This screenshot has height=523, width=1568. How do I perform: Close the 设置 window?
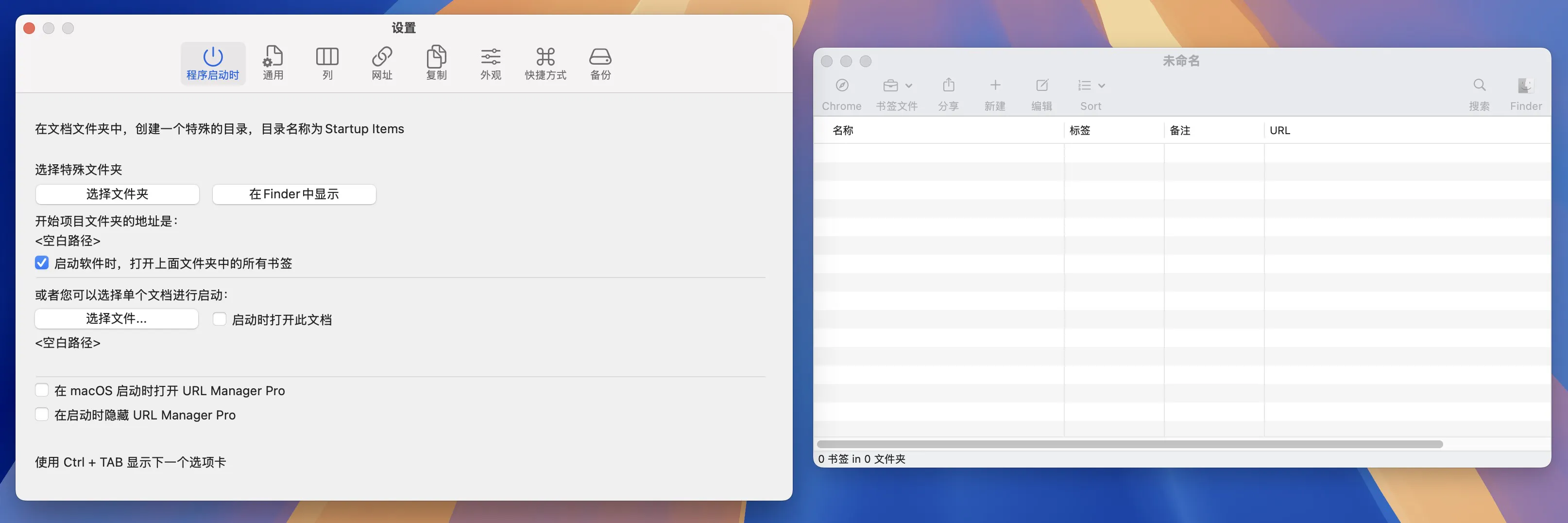(29, 28)
